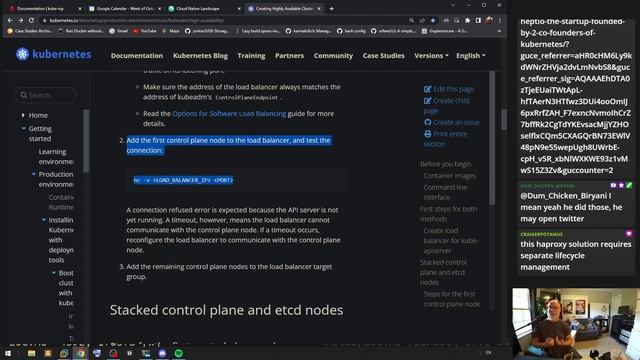Jump to Steps for the first control plane node
Image resolution: width=640 pixels, height=360 pixels.
[x=451, y=299]
